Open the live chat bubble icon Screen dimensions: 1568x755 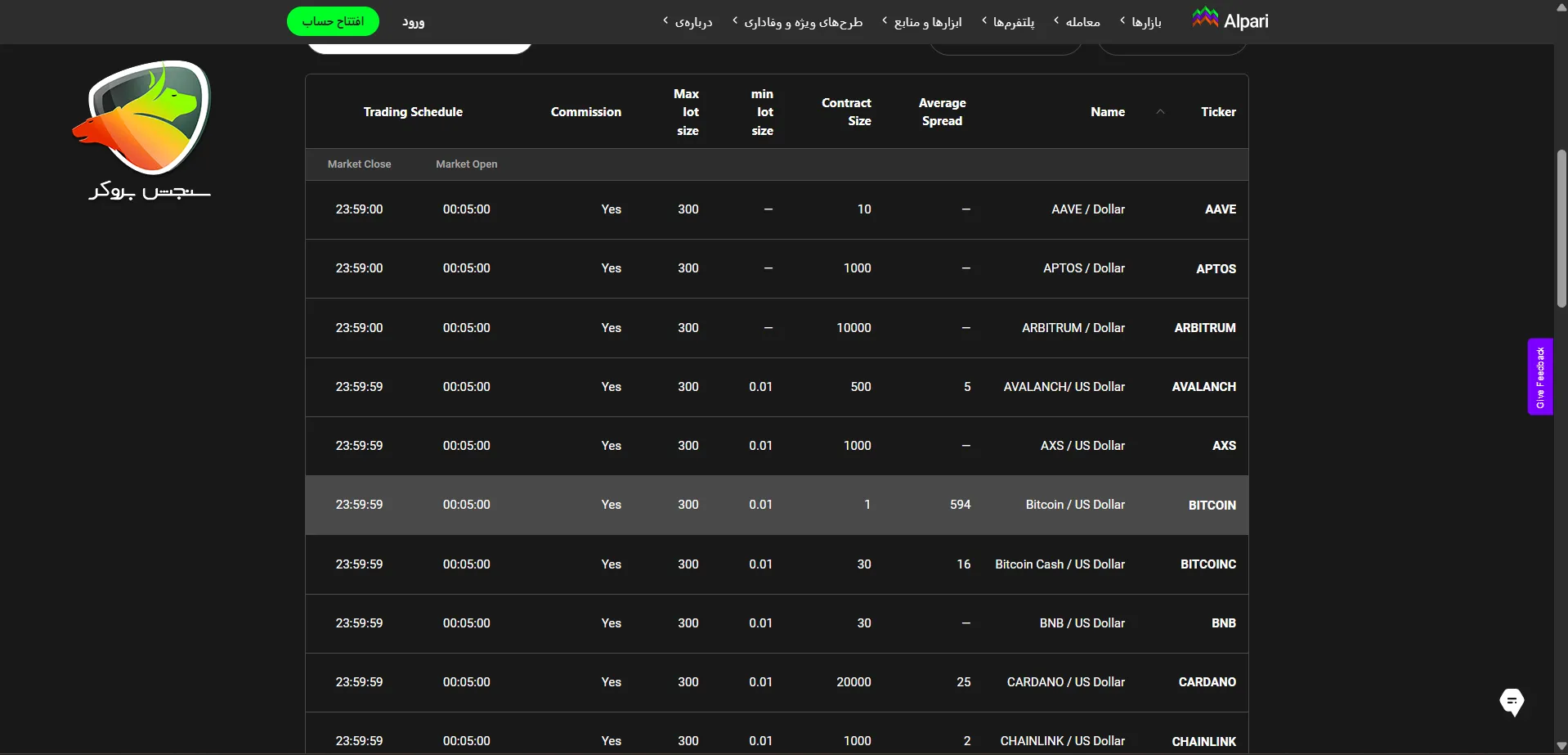pos(1512,701)
